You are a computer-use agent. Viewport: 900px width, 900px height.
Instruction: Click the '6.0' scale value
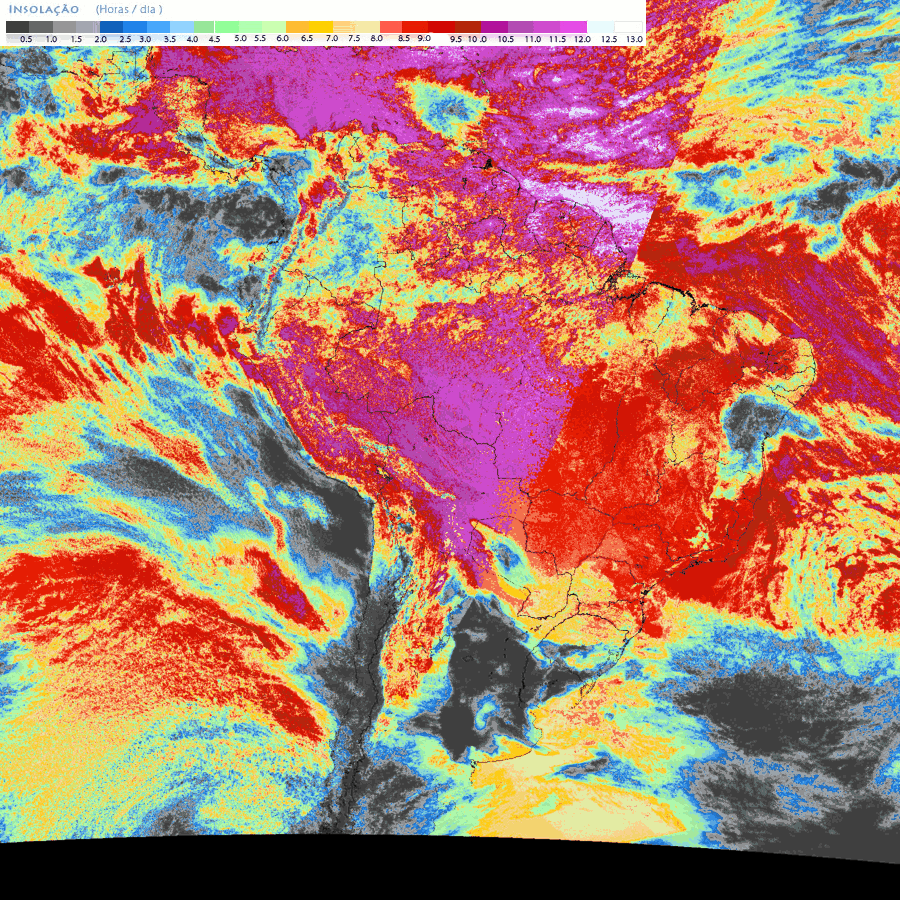click(282, 38)
